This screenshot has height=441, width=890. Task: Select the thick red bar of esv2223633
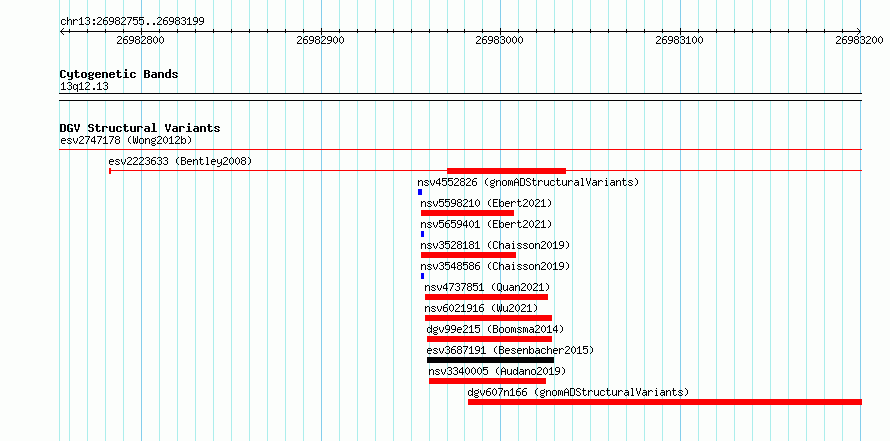pos(506,171)
